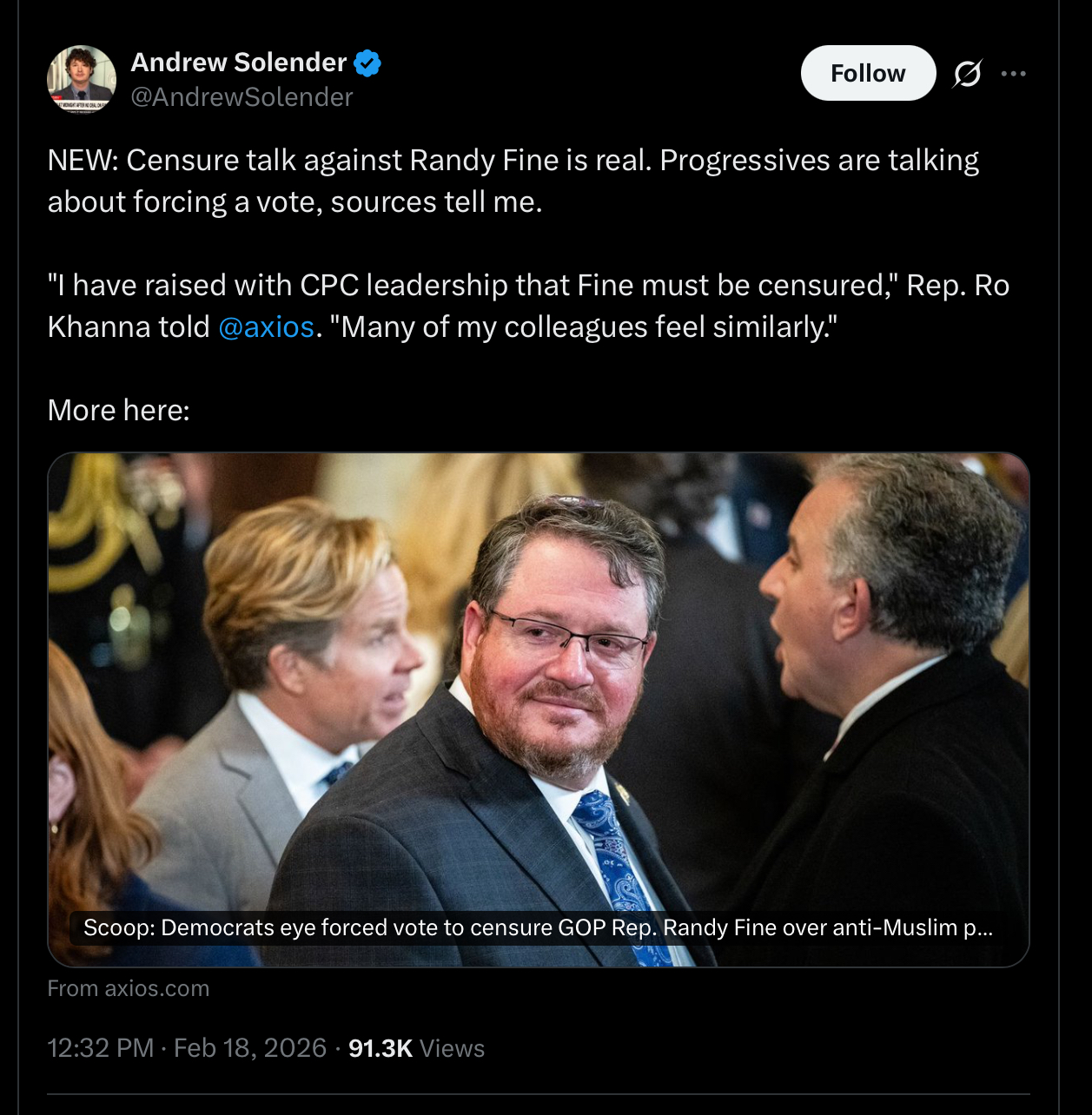Click the @axios mention link
Screen dimensions: 1092x1115
266,327
